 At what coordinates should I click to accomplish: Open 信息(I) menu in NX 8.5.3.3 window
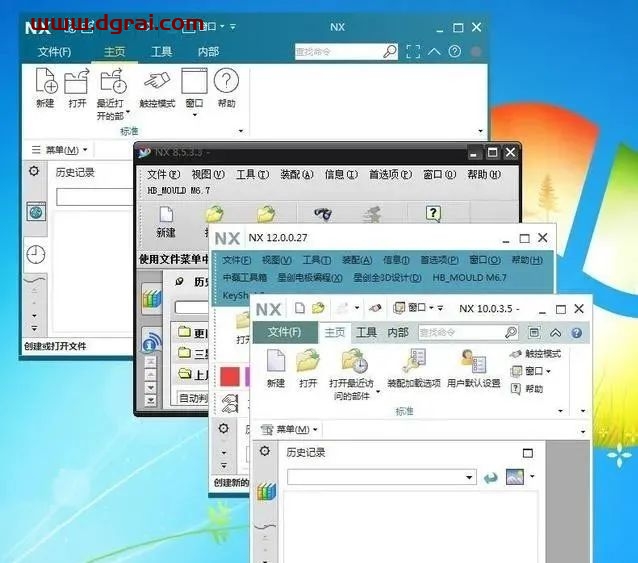[341, 175]
